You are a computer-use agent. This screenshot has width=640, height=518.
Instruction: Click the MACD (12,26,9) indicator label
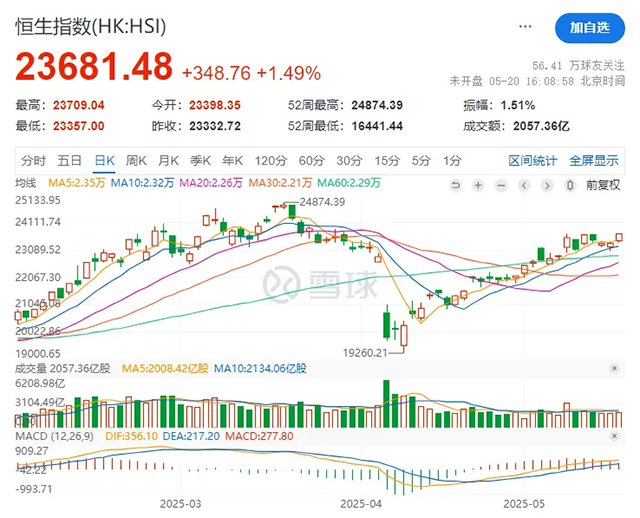pyautogui.click(x=54, y=436)
